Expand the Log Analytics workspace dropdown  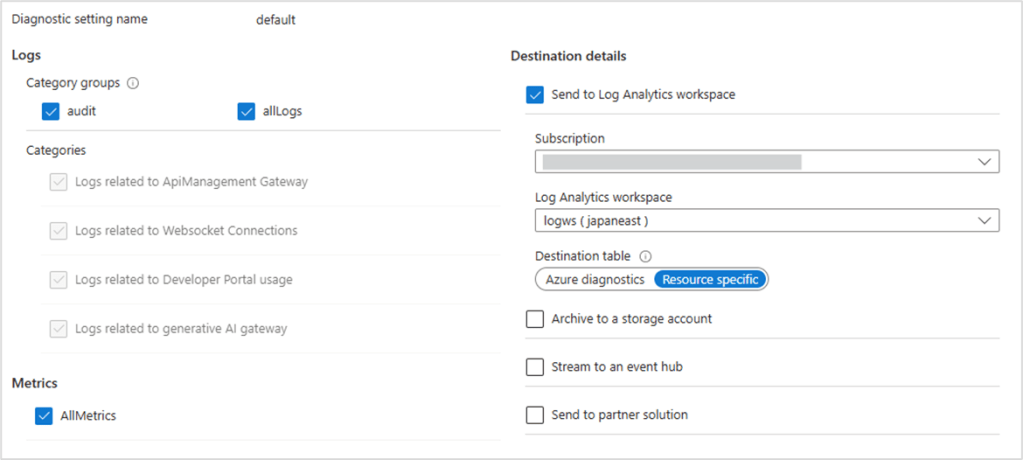[766, 220]
